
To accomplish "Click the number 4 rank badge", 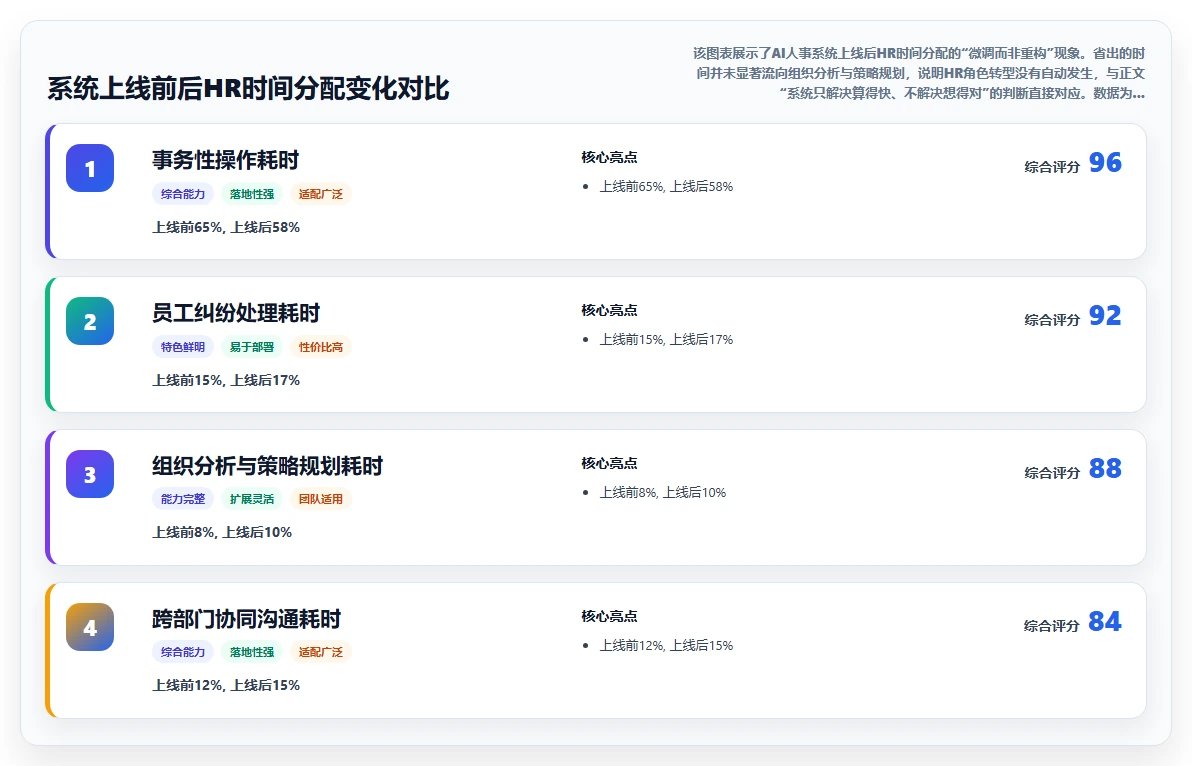I will (90, 627).
